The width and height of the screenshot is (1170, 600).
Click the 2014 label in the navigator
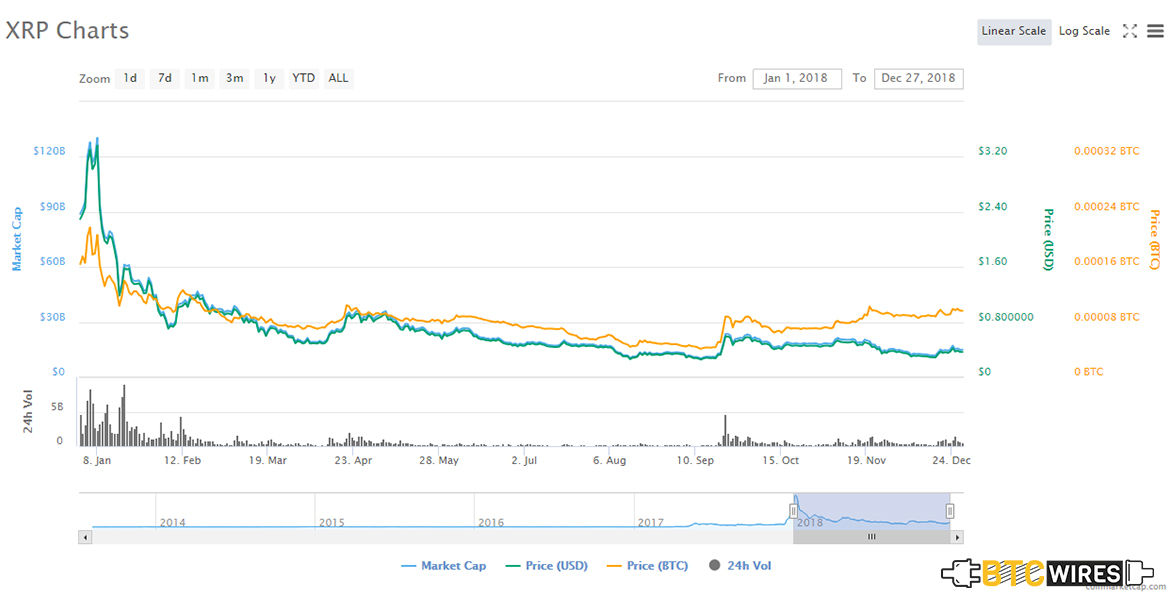click(172, 522)
